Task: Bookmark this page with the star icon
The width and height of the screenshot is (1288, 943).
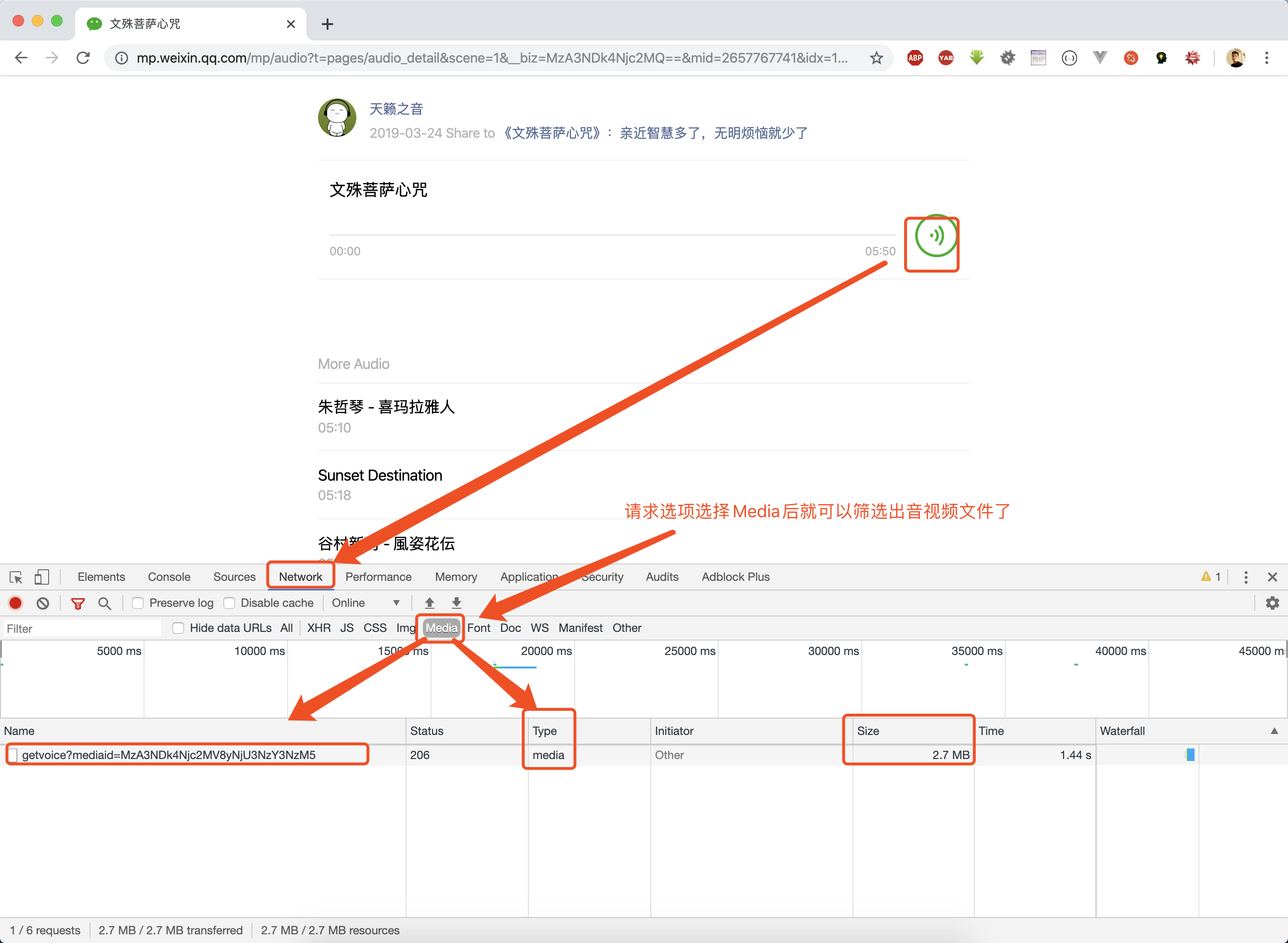Action: pyautogui.click(x=876, y=58)
